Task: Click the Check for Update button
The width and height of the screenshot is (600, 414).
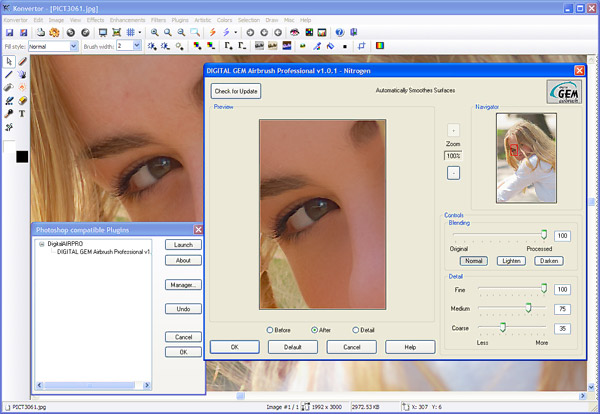Action: tap(235, 91)
